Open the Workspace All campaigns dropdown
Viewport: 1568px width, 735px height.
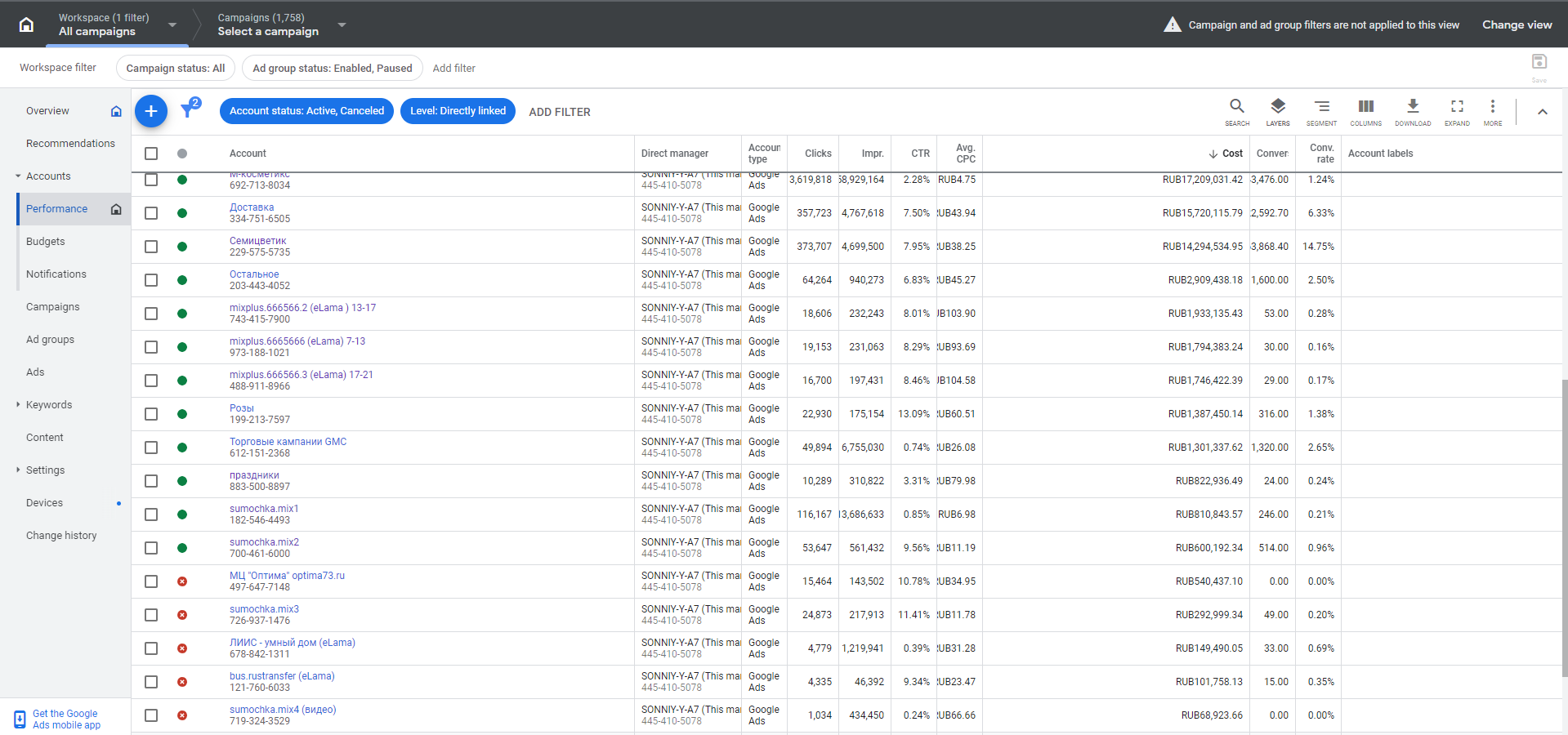pyautogui.click(x=117, y=24)
